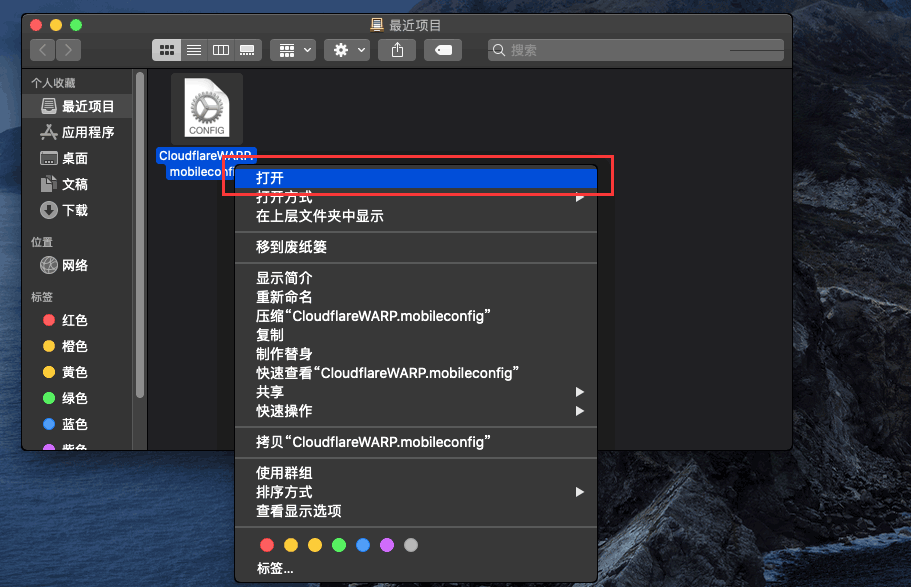Pick the green tag color dot in context menu
Image resolution: width=911 pixels, height=587 pixels.
339,545
